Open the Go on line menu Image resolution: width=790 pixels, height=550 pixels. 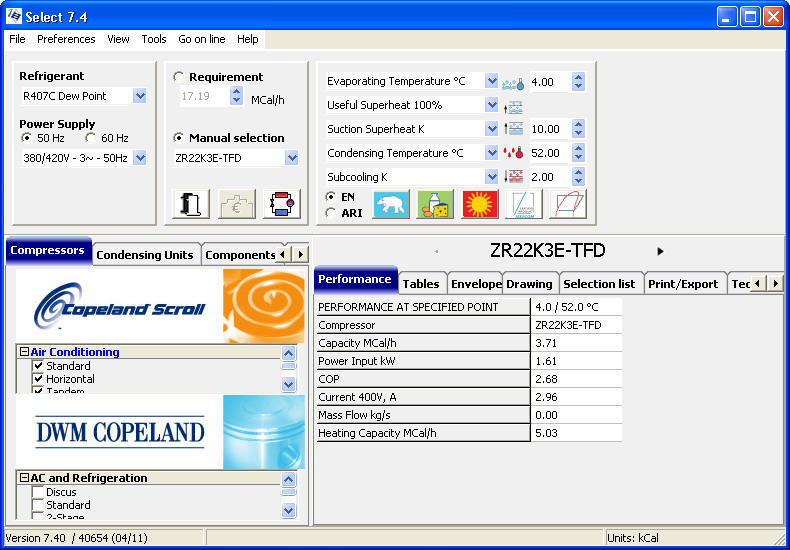click(x=202, y=39)
